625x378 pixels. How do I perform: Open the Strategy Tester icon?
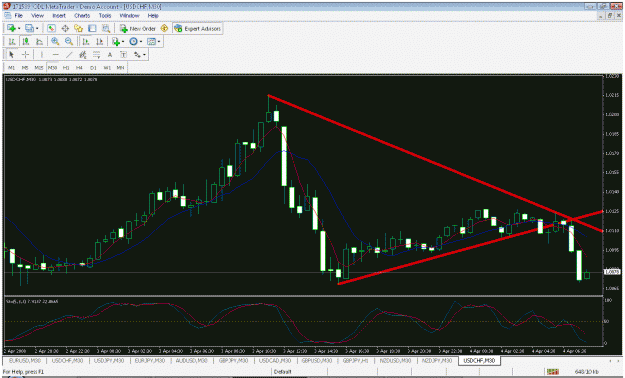click(106, 28)
